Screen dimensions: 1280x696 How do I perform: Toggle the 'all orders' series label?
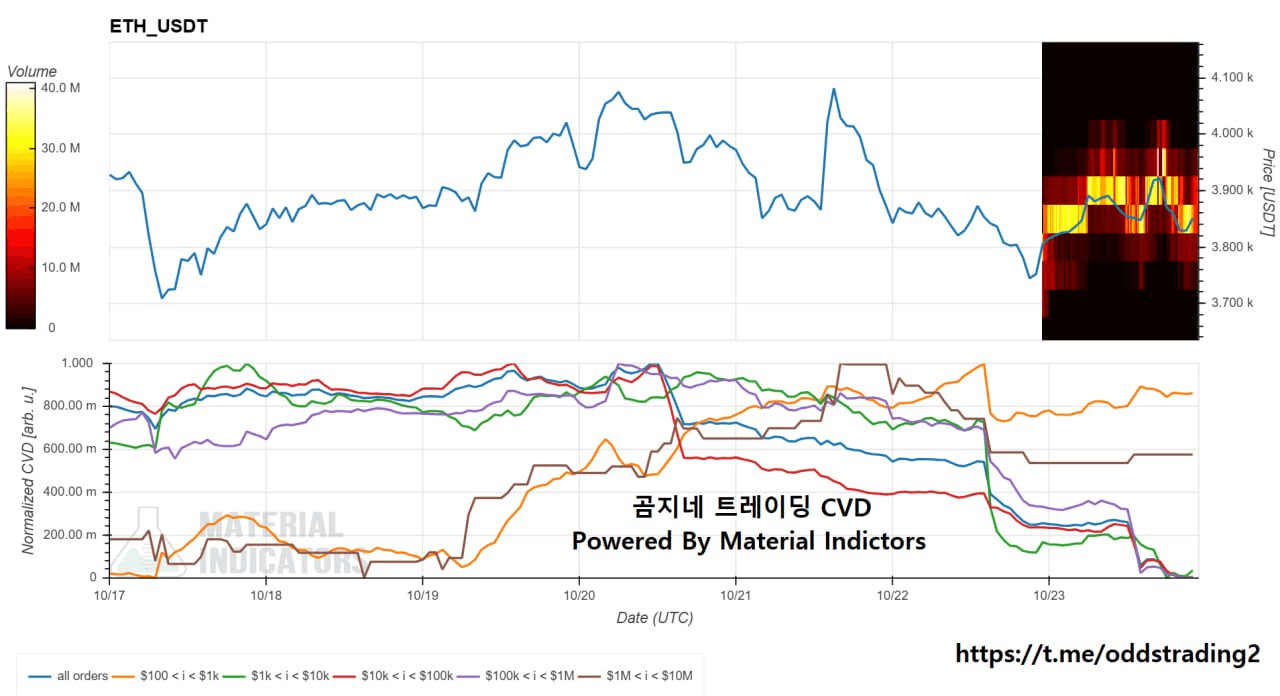click(82, 676)
